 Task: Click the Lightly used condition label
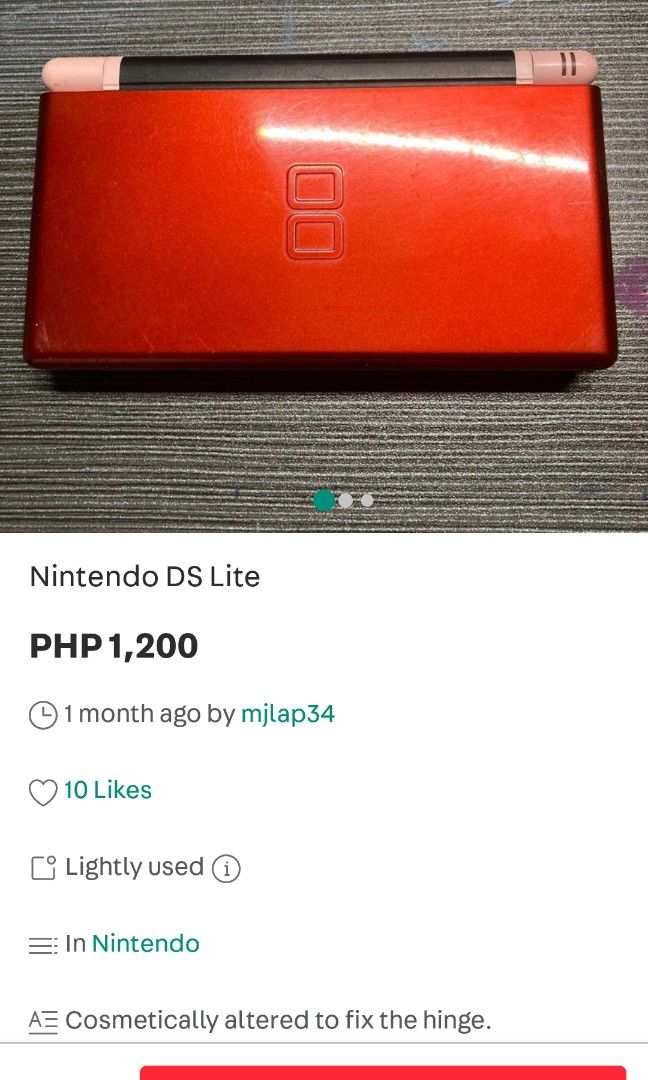(134, 867)
